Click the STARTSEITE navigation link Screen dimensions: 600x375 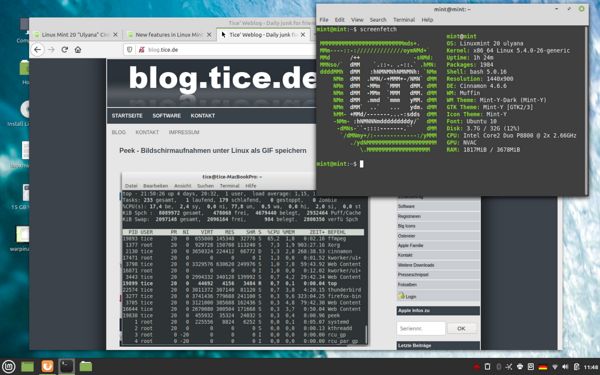(x=127, y=116)
